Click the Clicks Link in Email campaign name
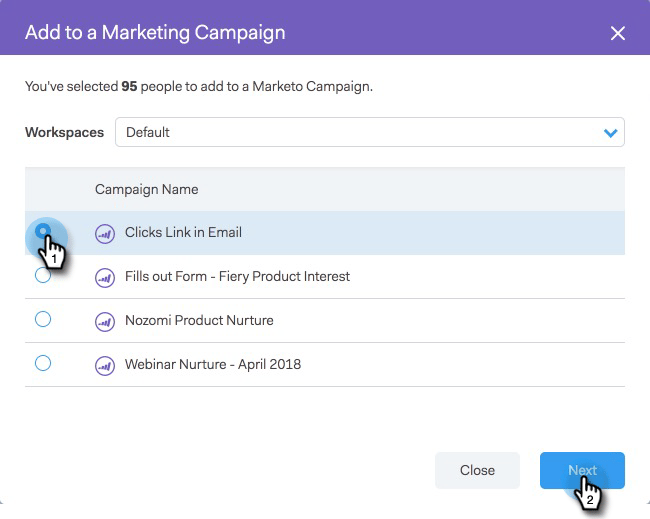This screenshot has width=650, height=519. tap(183, 233)
